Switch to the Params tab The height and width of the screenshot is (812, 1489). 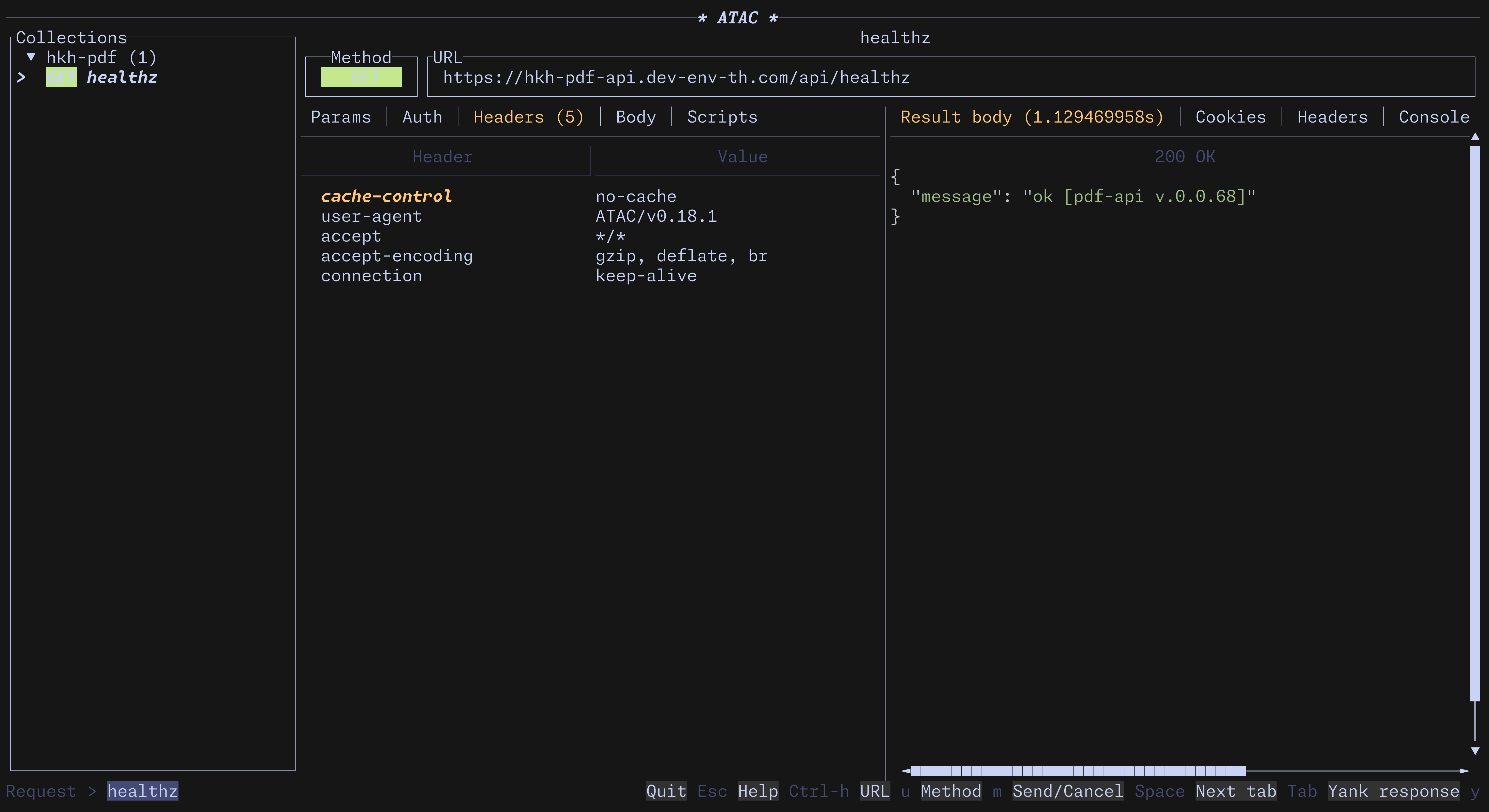pos(341,117)
